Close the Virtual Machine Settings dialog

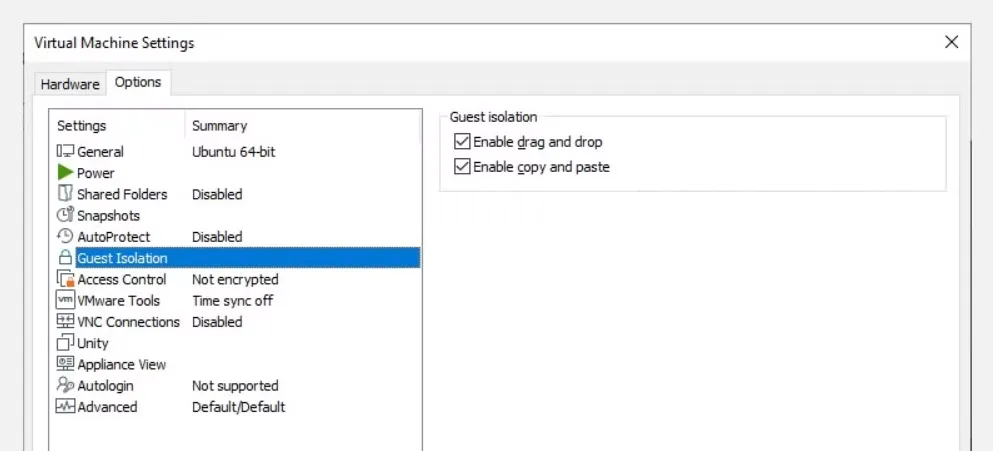click(951, 42)
